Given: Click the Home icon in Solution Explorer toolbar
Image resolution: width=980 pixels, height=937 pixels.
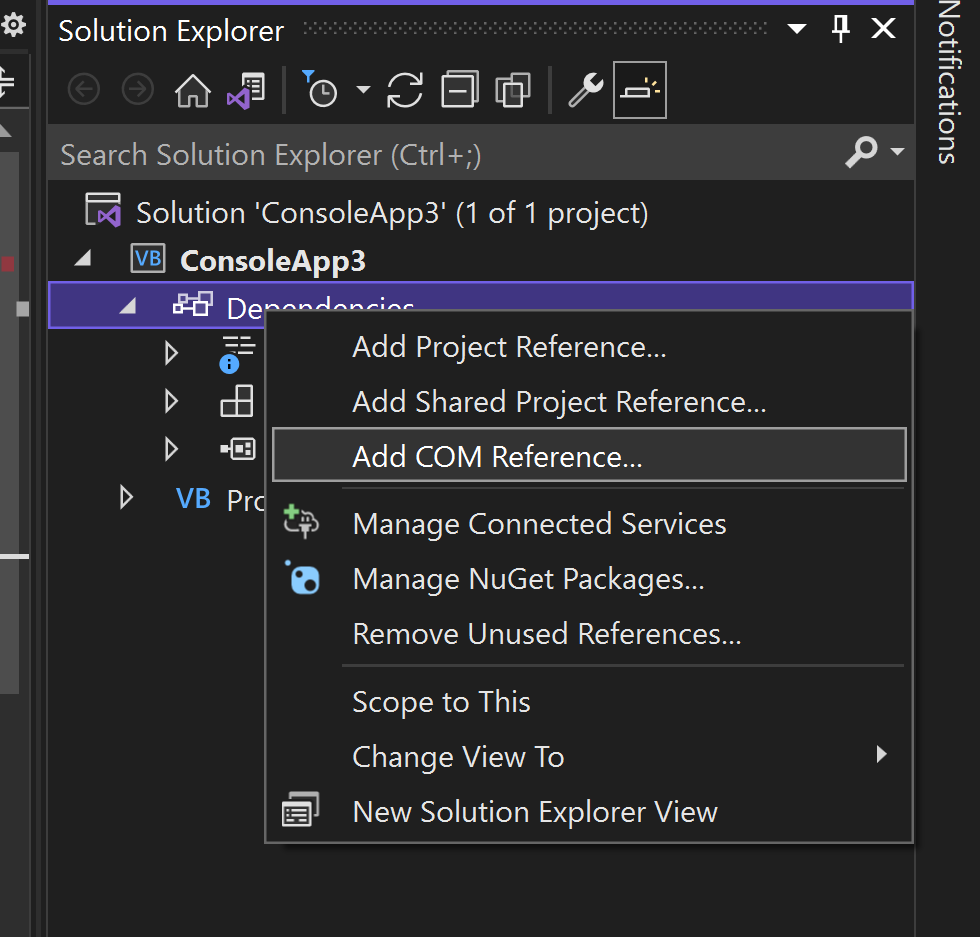Looking at the screenshot, I should (x=192, y=91).
